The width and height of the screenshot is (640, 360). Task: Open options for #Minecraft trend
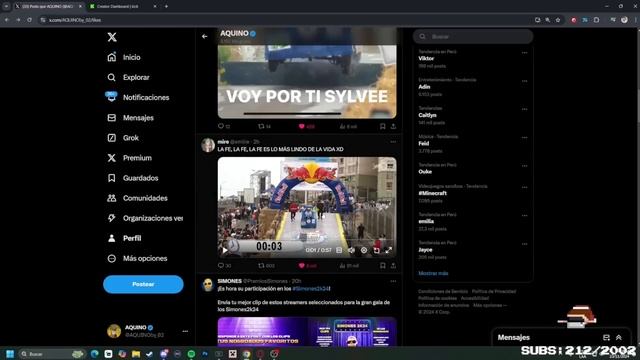524,187
